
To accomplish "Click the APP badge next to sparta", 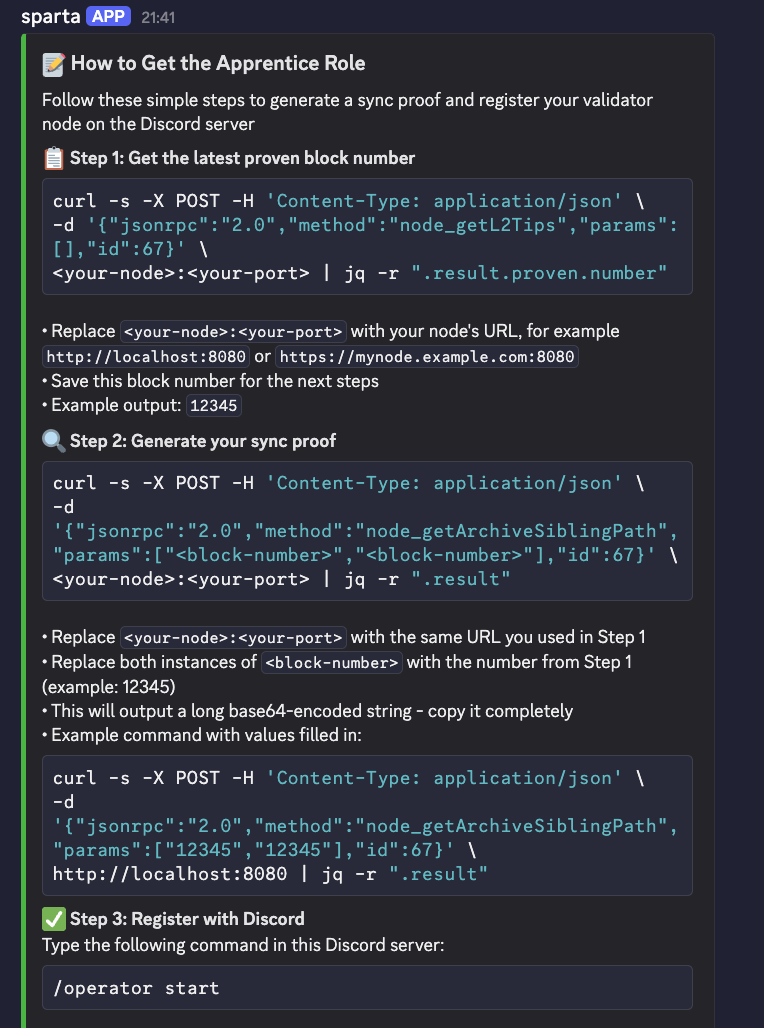I will click(x=109, y=16).
